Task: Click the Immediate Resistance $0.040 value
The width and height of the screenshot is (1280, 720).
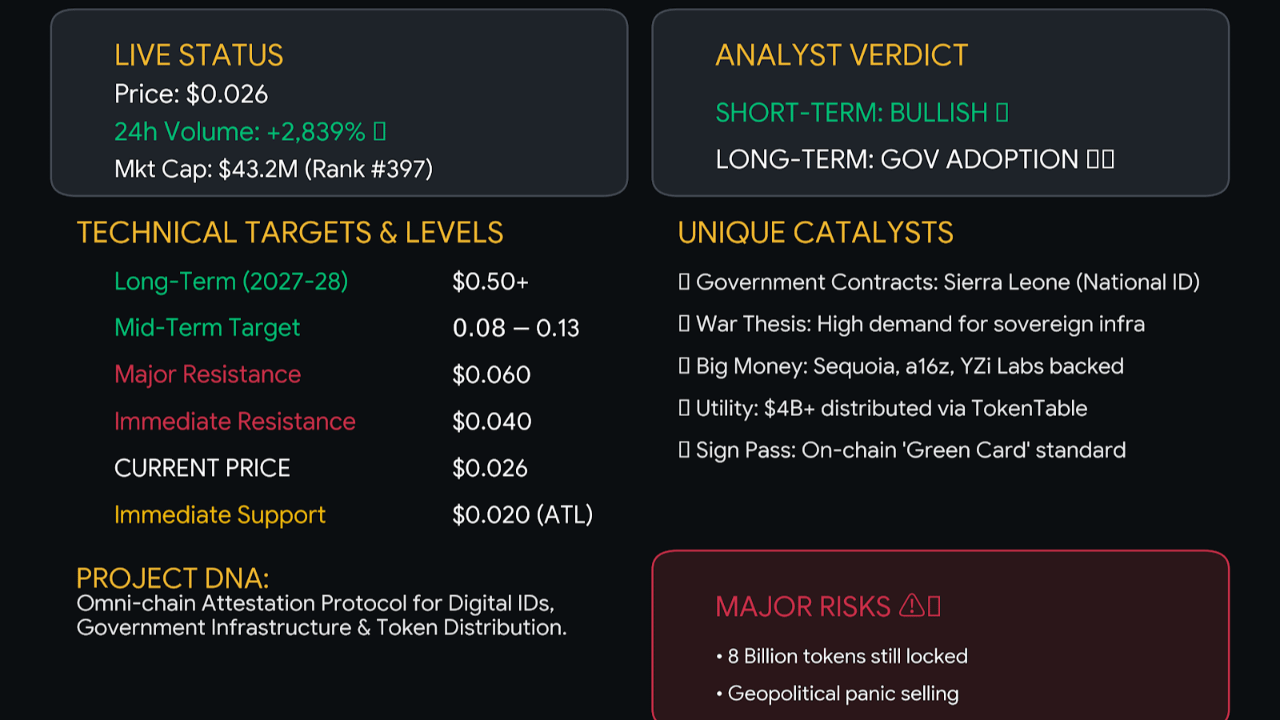Action: (x=491, y=422)
